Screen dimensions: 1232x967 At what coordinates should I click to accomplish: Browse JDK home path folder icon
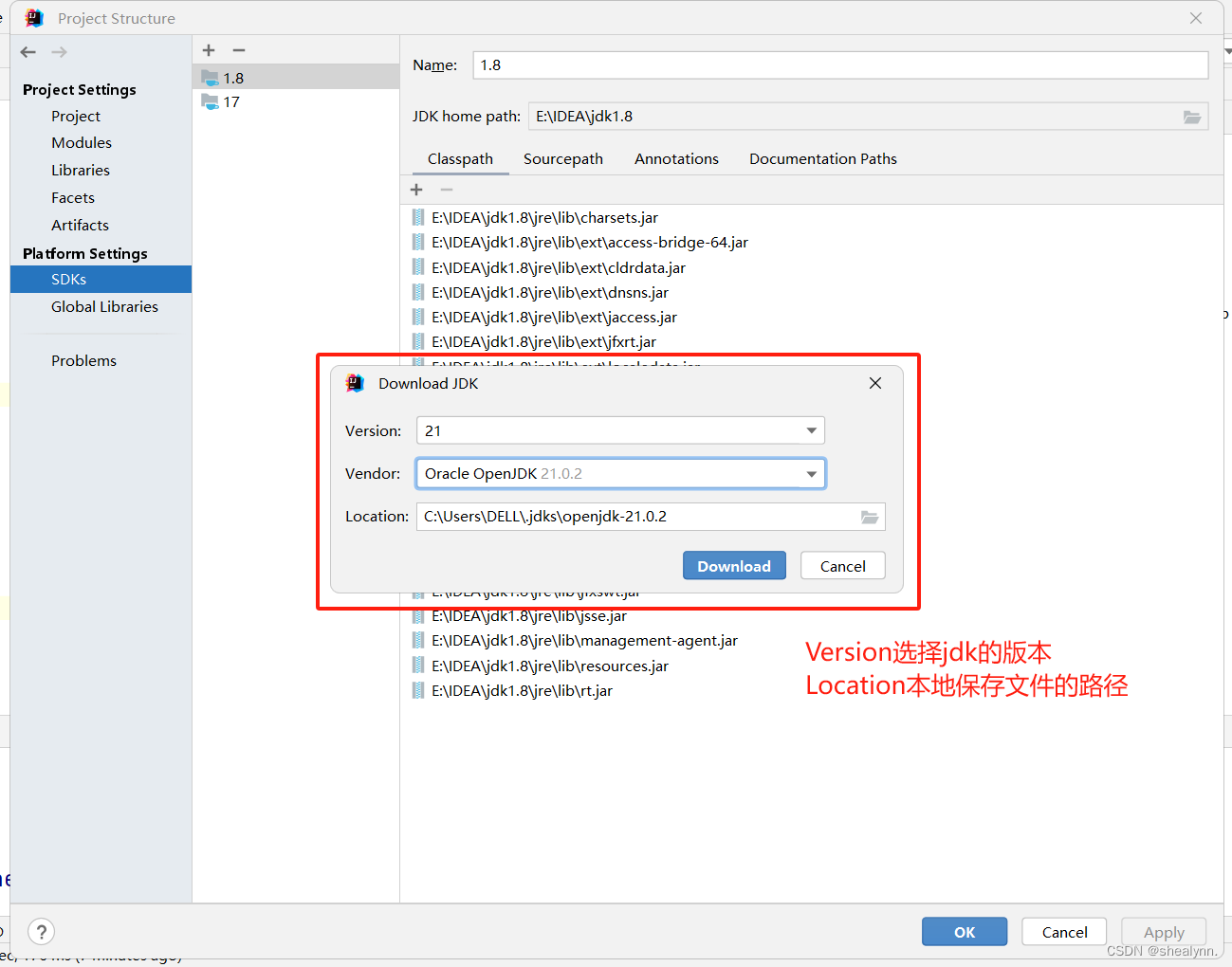[1192, 117]
